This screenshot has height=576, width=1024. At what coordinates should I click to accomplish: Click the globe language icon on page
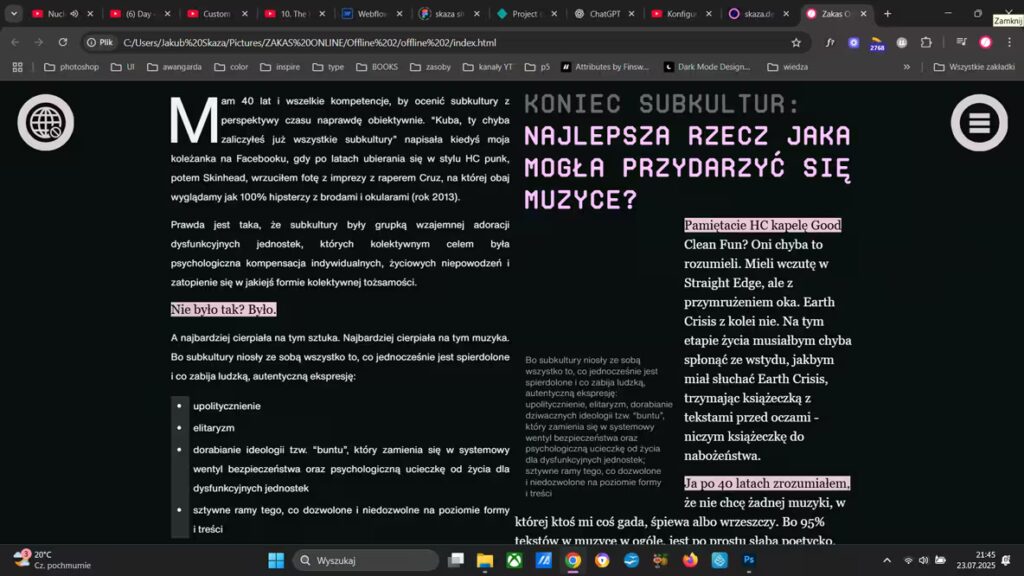click(x=45, y=122)
